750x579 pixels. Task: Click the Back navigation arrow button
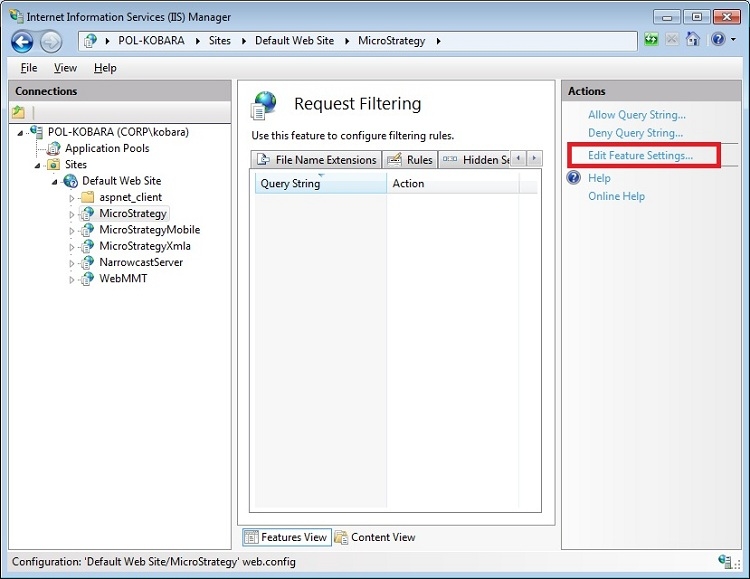point(22,41)
